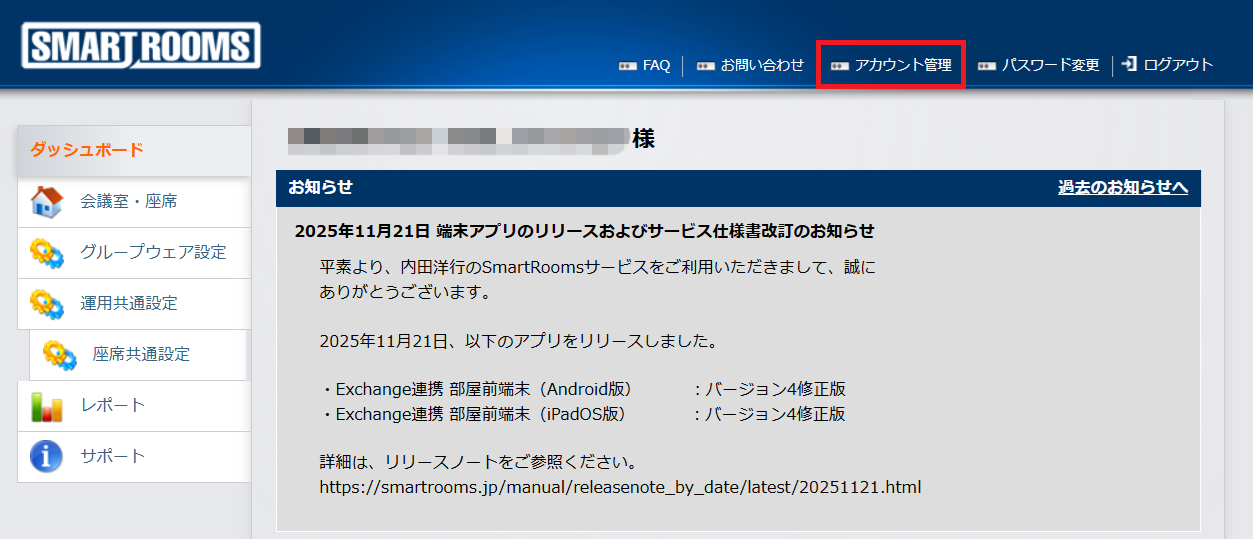The height and width of the screenshot is (539, 1253).
Task: Click the small icon beside FAQ
Action: [x=627, y=66]
